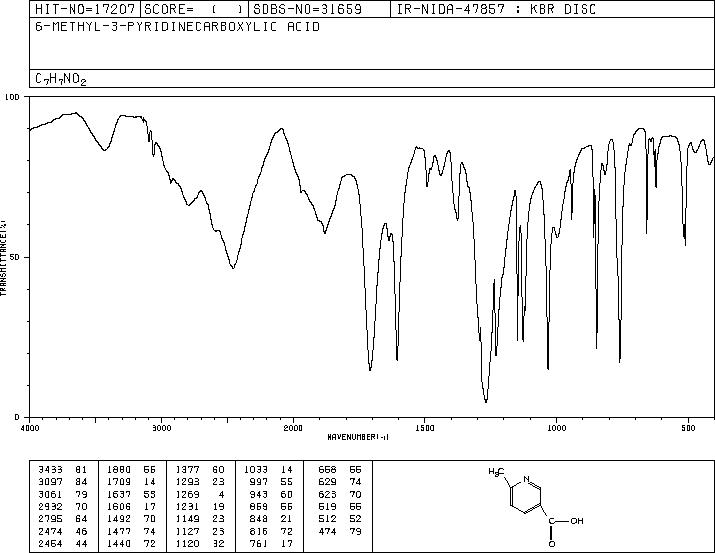Select the 1709 peak entry in the table
This screenshot has height=553, width=715.
coord(131,482)
